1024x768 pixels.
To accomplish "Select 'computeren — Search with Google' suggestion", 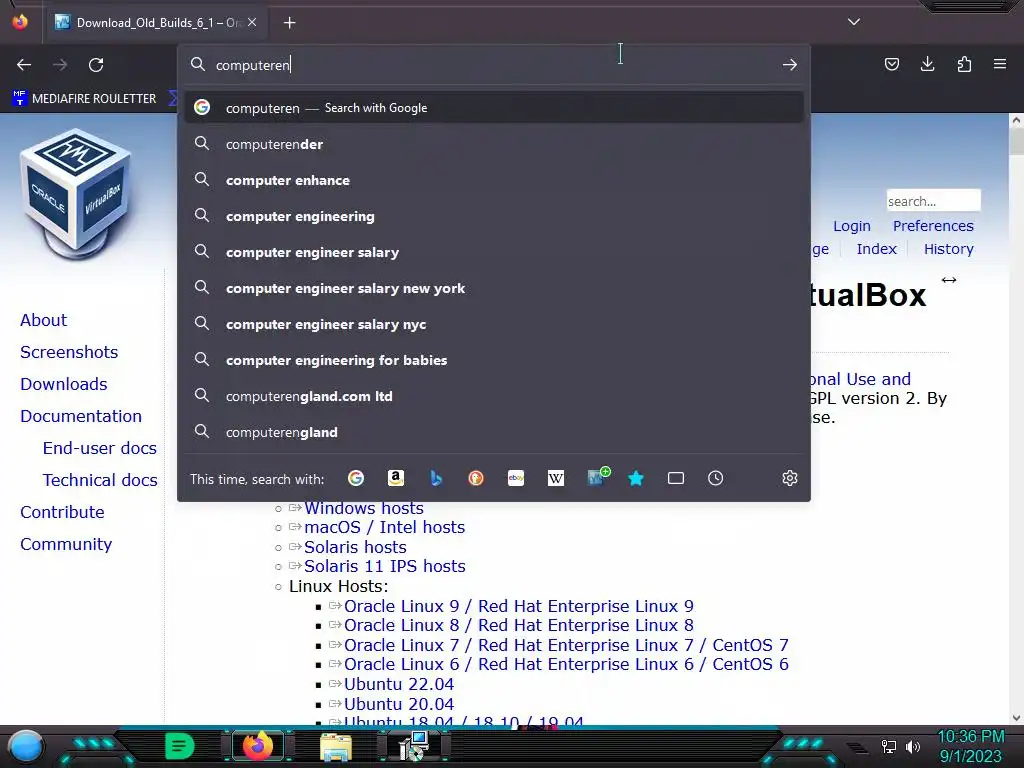I will coord(494,108).
